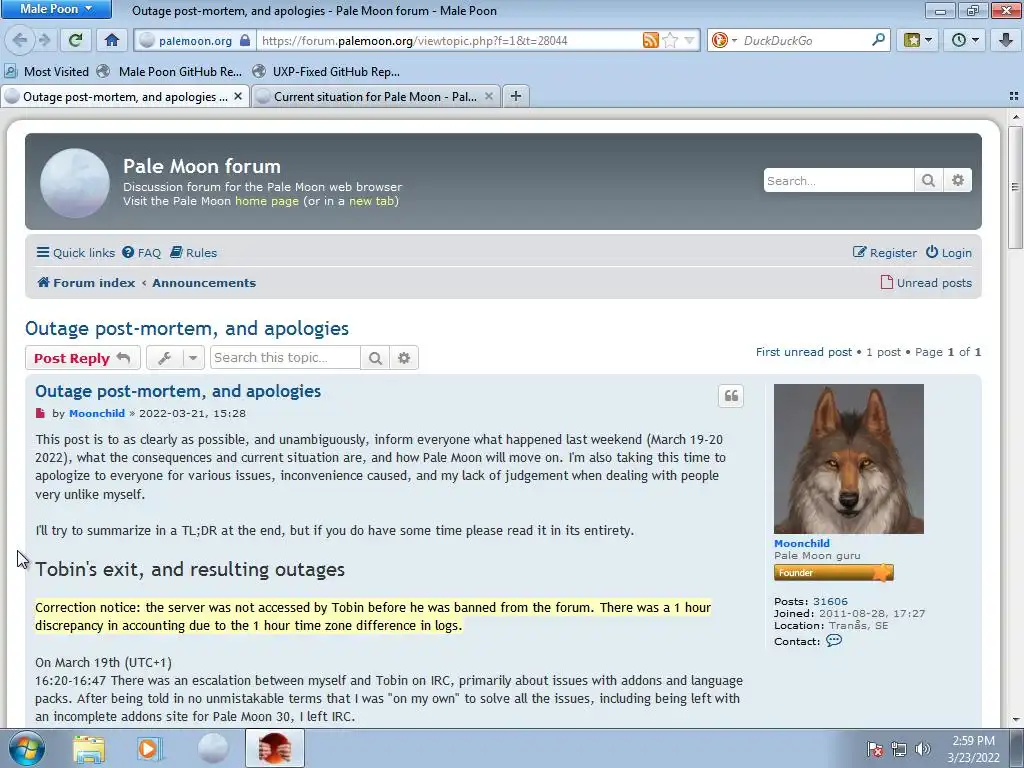Focus the forum Search field
This screenshot has height=768, width=1024.
pyautogui.click(x=839, y=180)
